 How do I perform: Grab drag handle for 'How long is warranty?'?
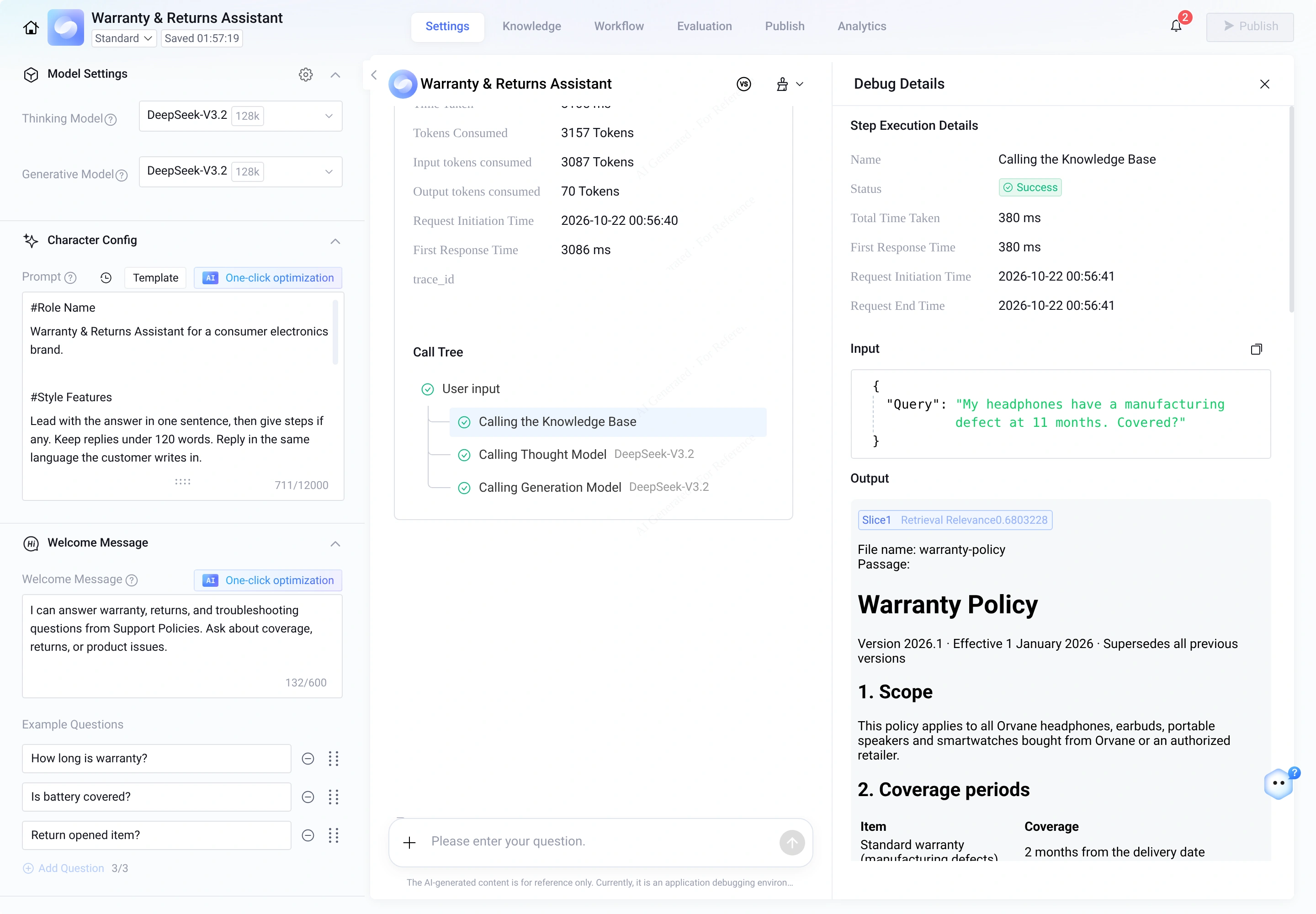334,759
